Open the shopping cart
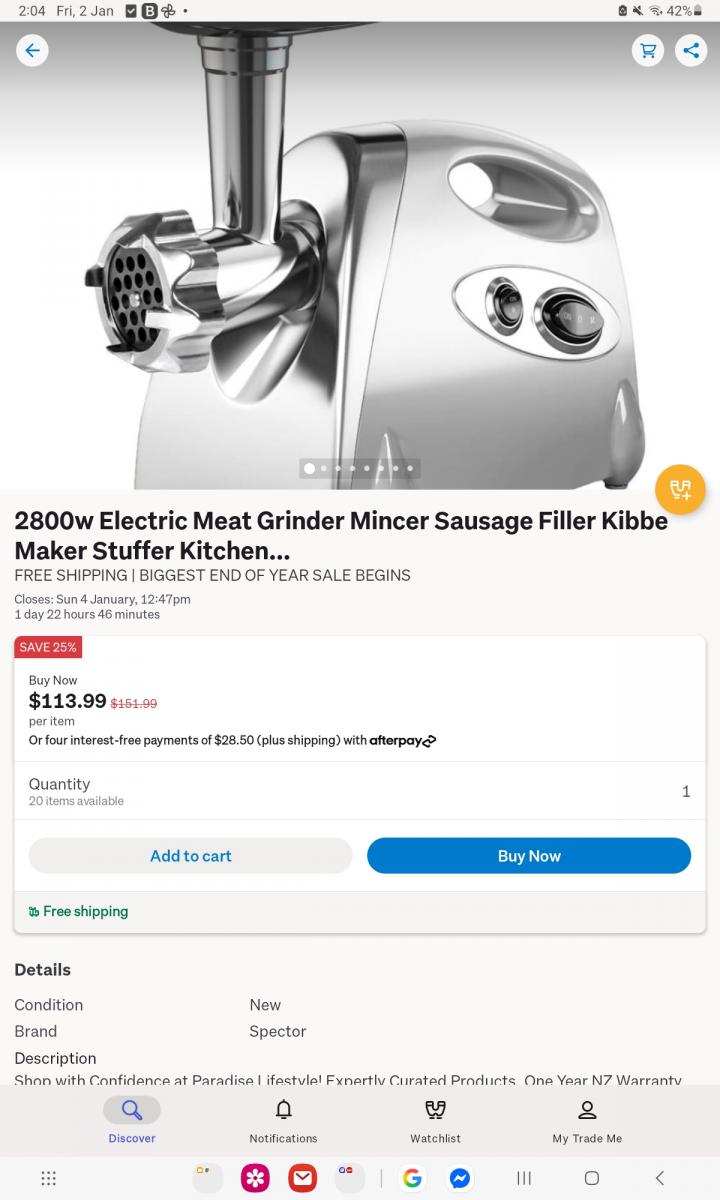 (x=648, y=50)
